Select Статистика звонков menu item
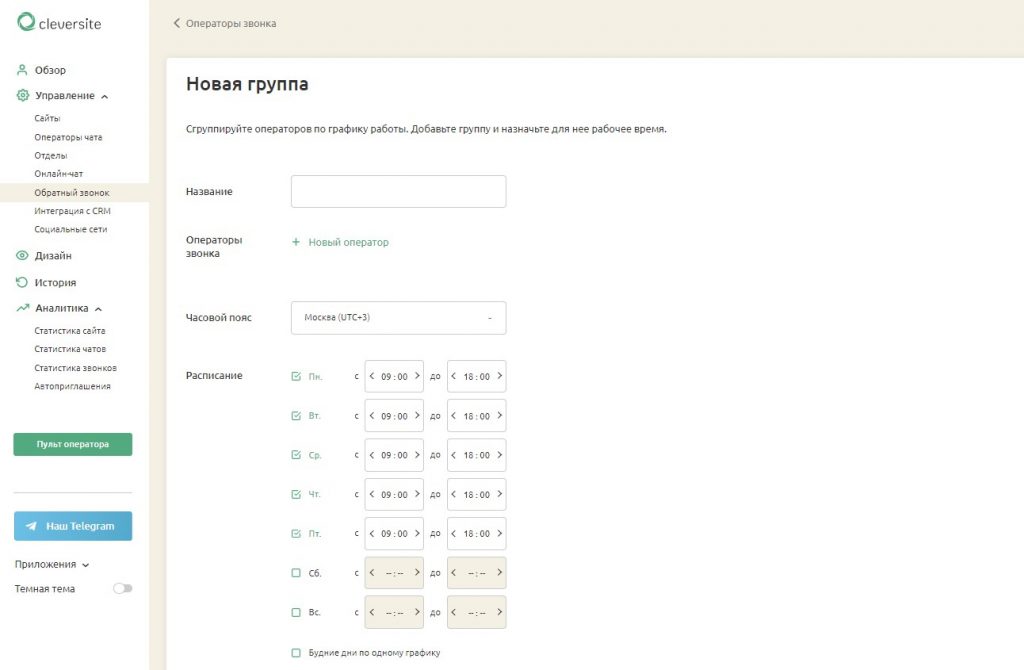1024x670 pixels. 76,368
